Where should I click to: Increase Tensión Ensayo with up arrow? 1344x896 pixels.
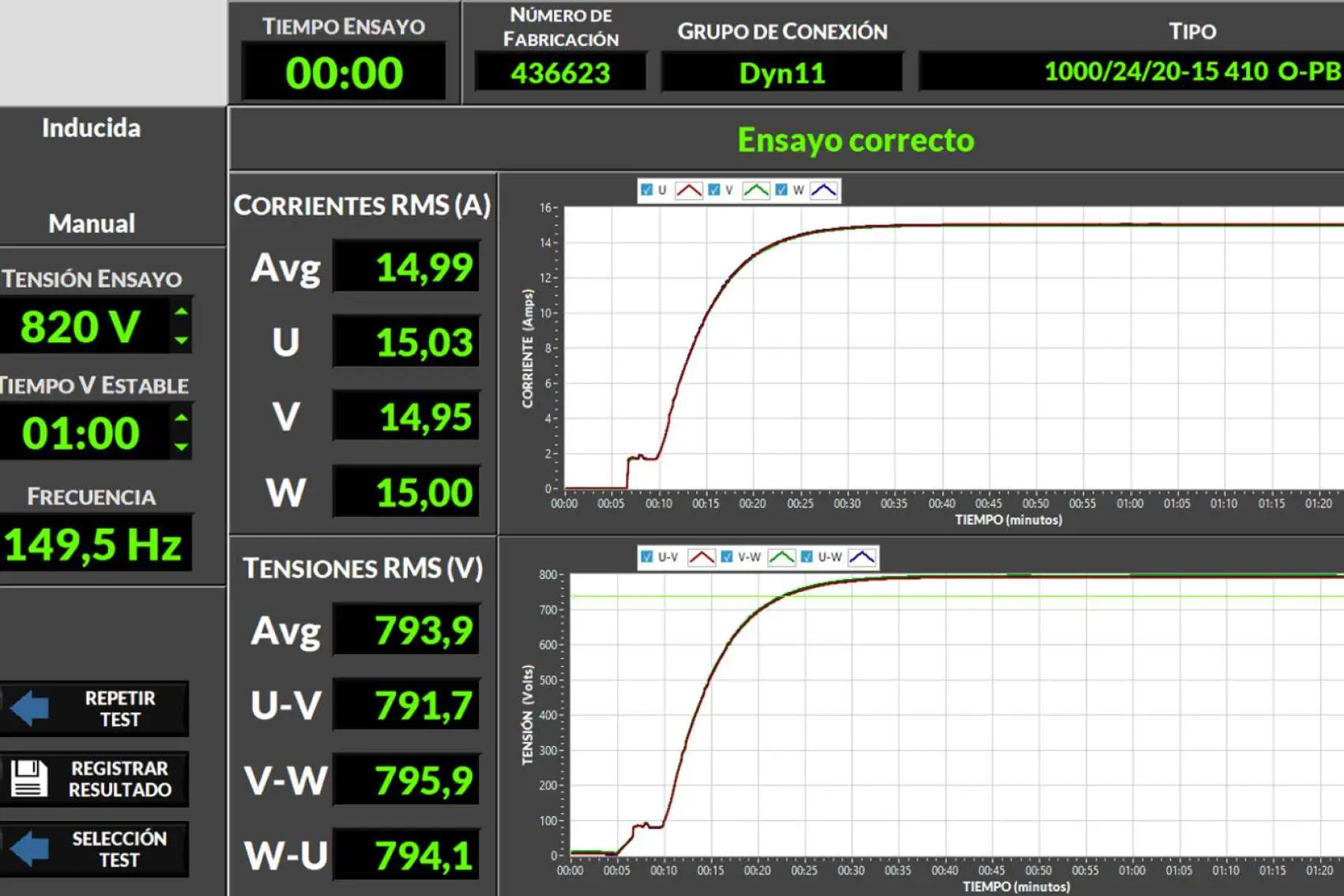pyautogui.click(x=182, y=312)
